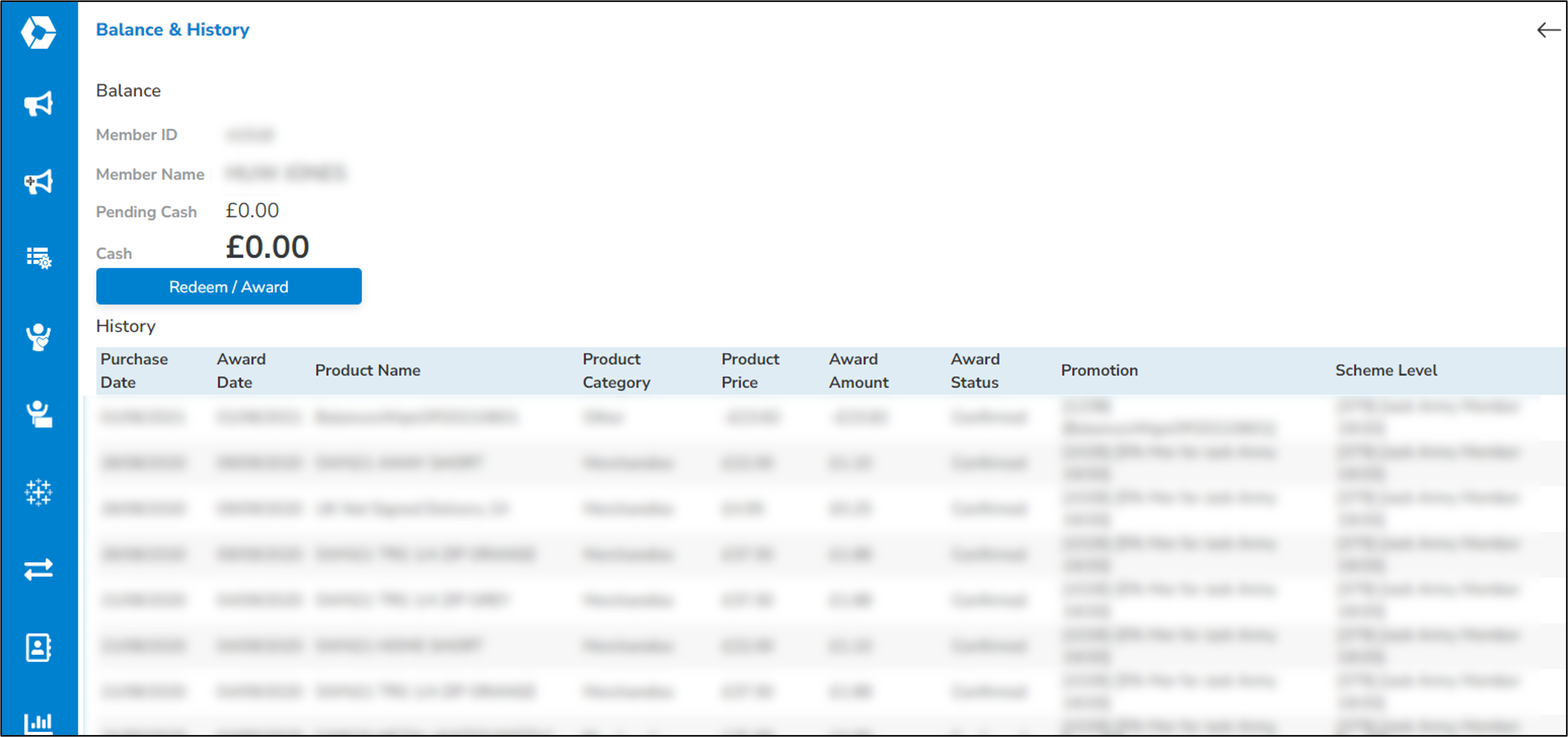Click the Product Name column header
Screen dimensions: 1568x737
tap(367, 370)
